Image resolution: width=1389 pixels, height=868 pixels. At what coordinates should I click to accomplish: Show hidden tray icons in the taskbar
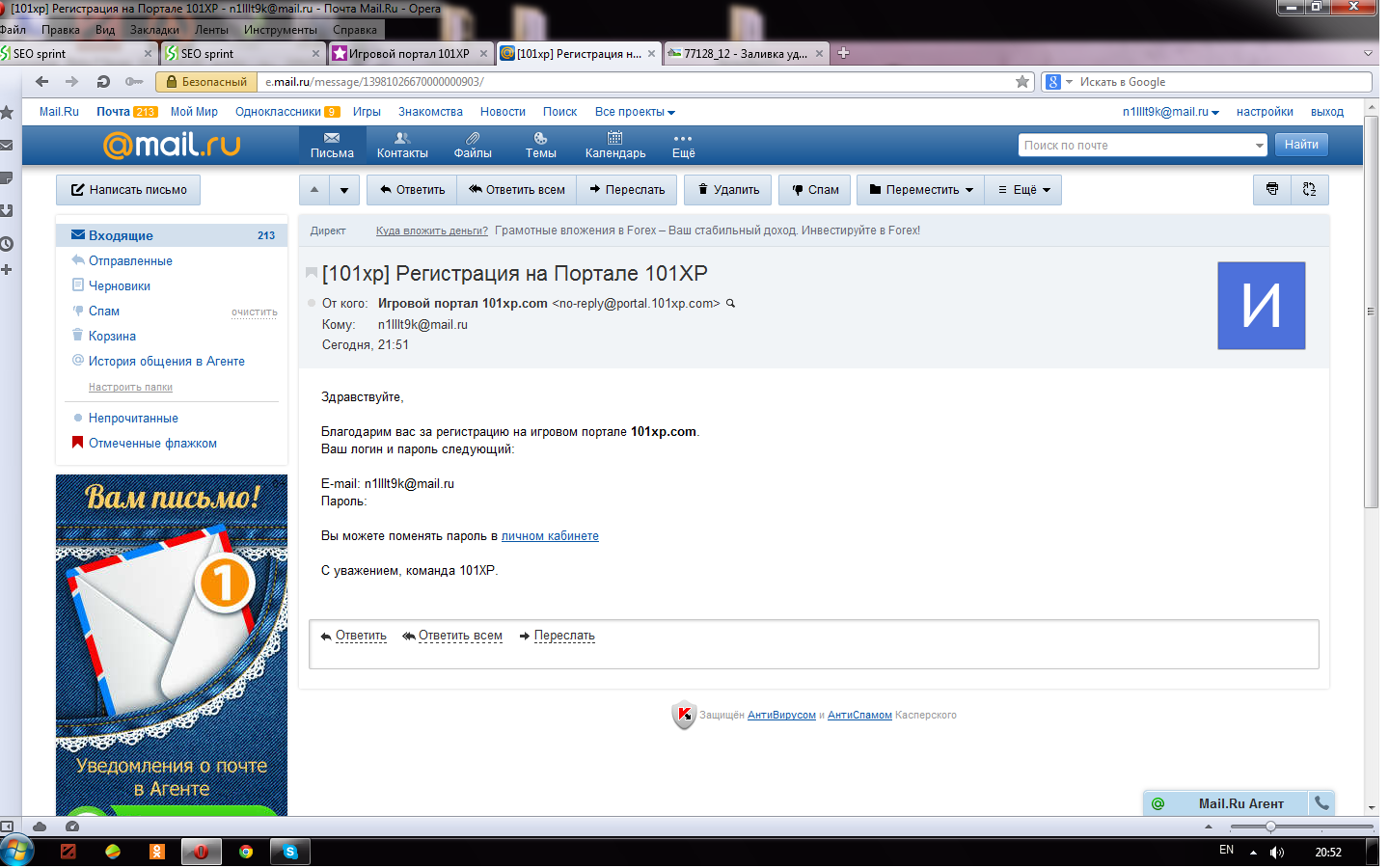pyautogui.click(x=1253, y=853)
